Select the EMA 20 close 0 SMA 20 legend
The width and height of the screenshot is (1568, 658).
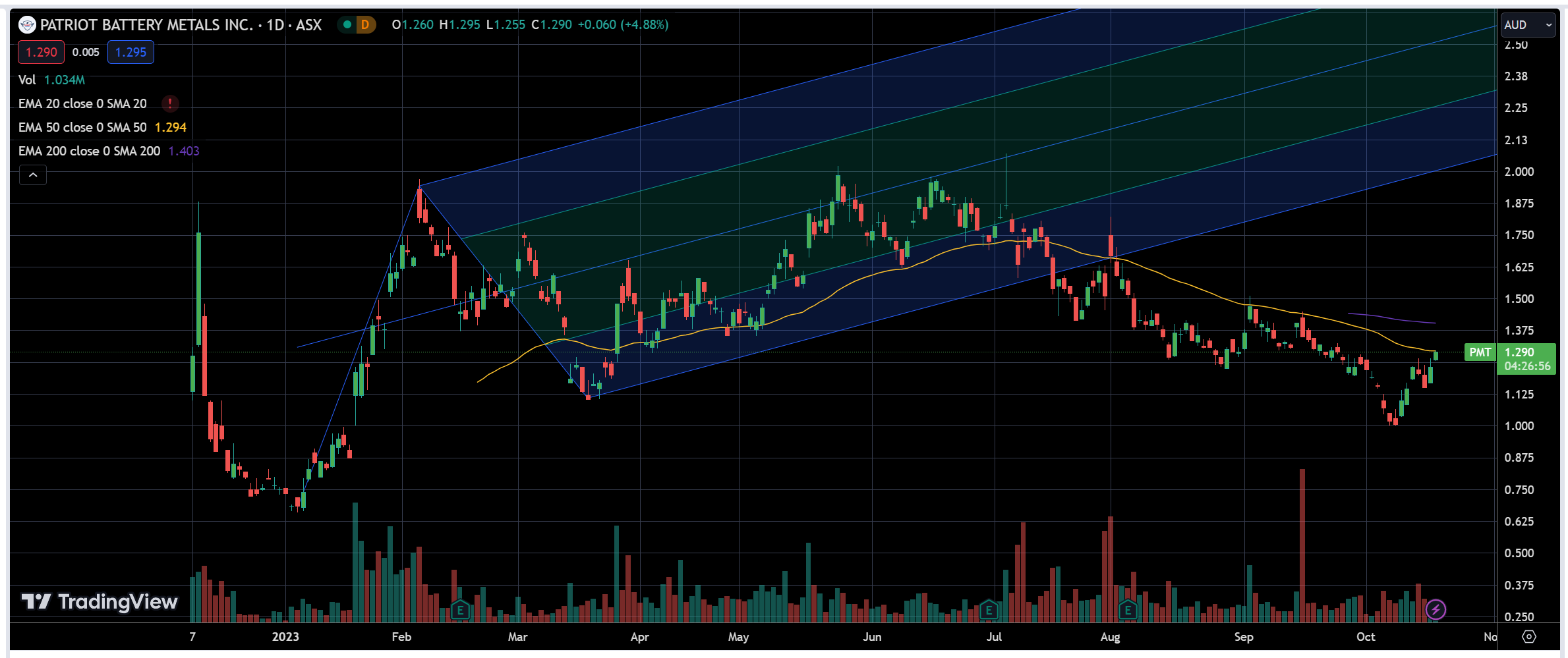[82, 103]
